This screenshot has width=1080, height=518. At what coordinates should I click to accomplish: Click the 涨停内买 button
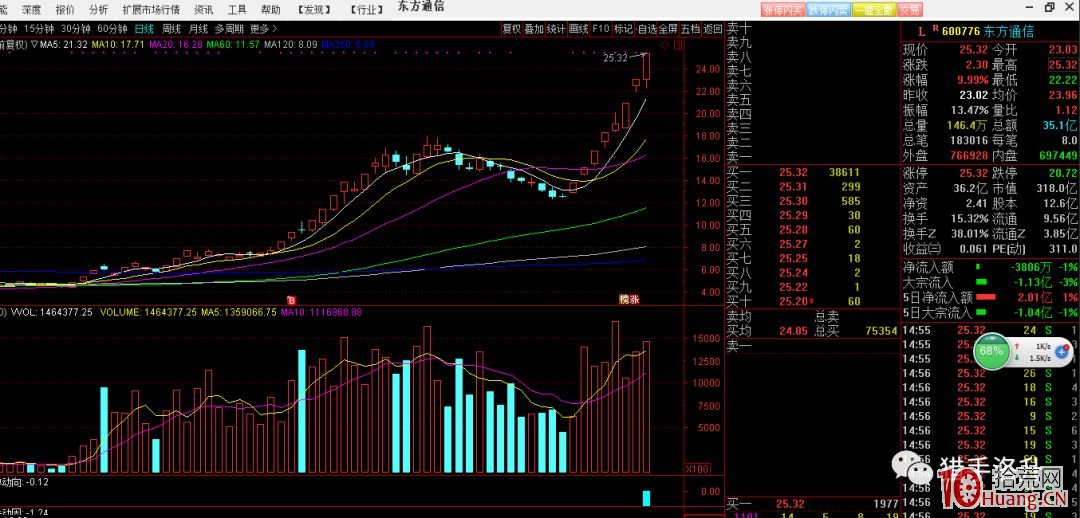coord(783,10)
